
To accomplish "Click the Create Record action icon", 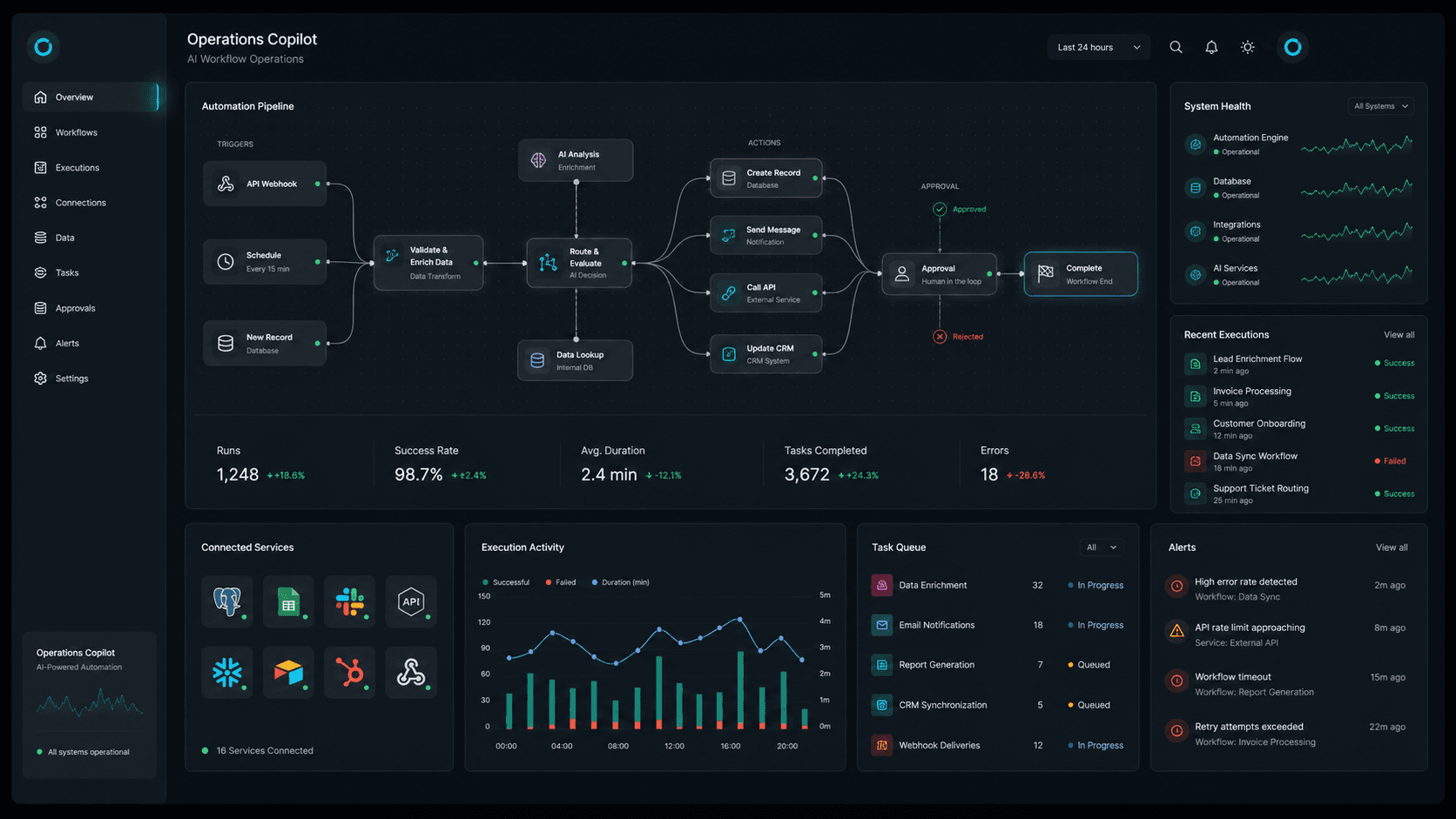I will click(729, 178).
